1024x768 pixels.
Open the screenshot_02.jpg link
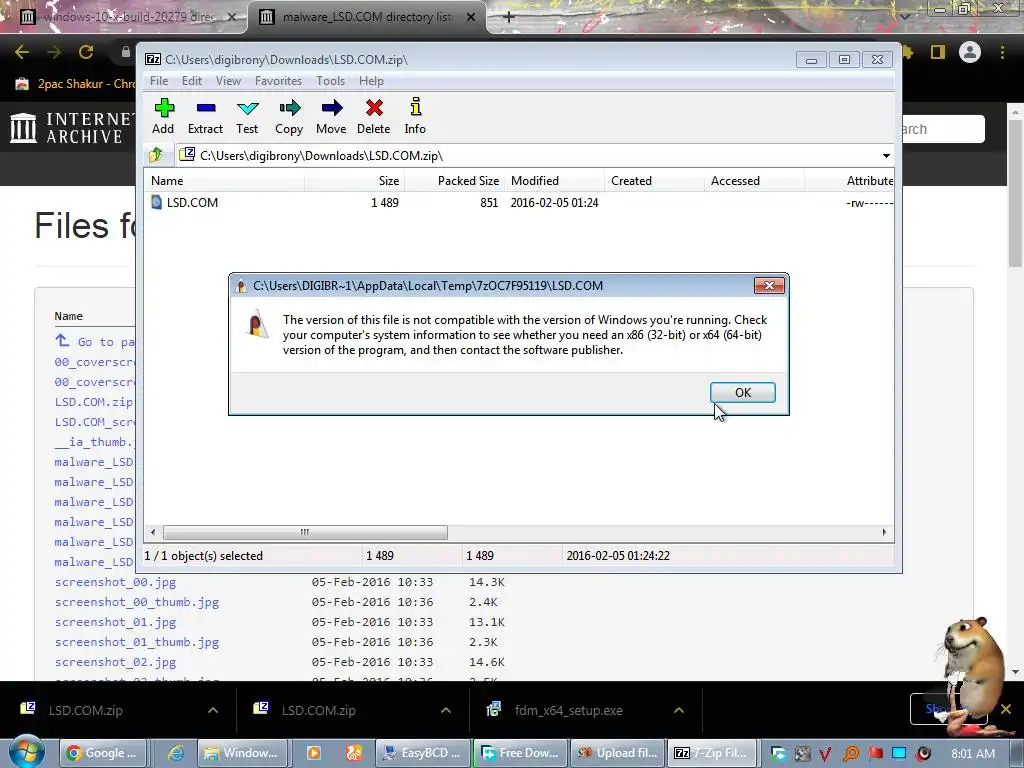click(116, 662)
